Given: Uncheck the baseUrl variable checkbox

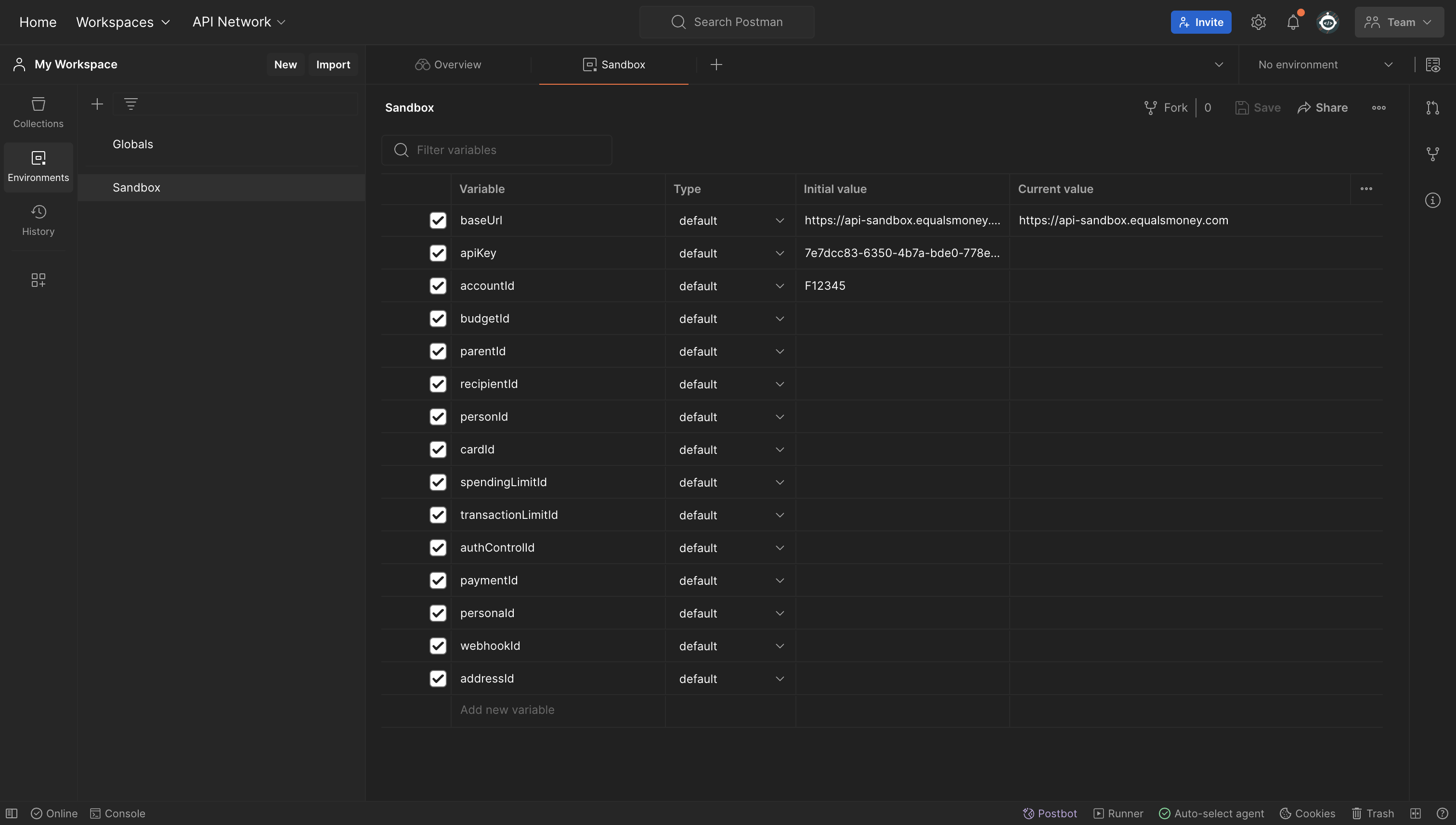Looking at the screenshot, I should pos(438,220).
